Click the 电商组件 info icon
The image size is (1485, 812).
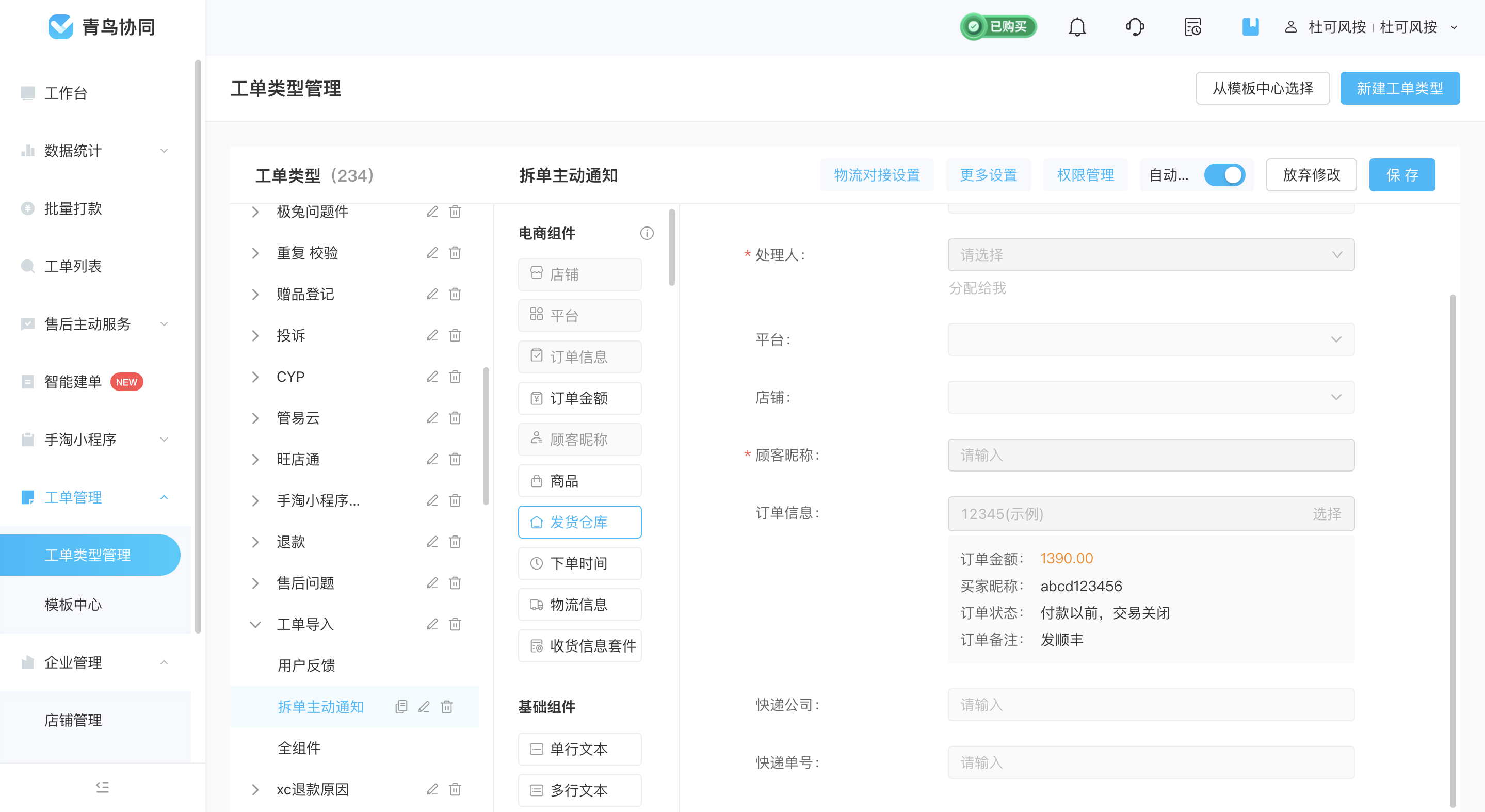click(647, 233)
